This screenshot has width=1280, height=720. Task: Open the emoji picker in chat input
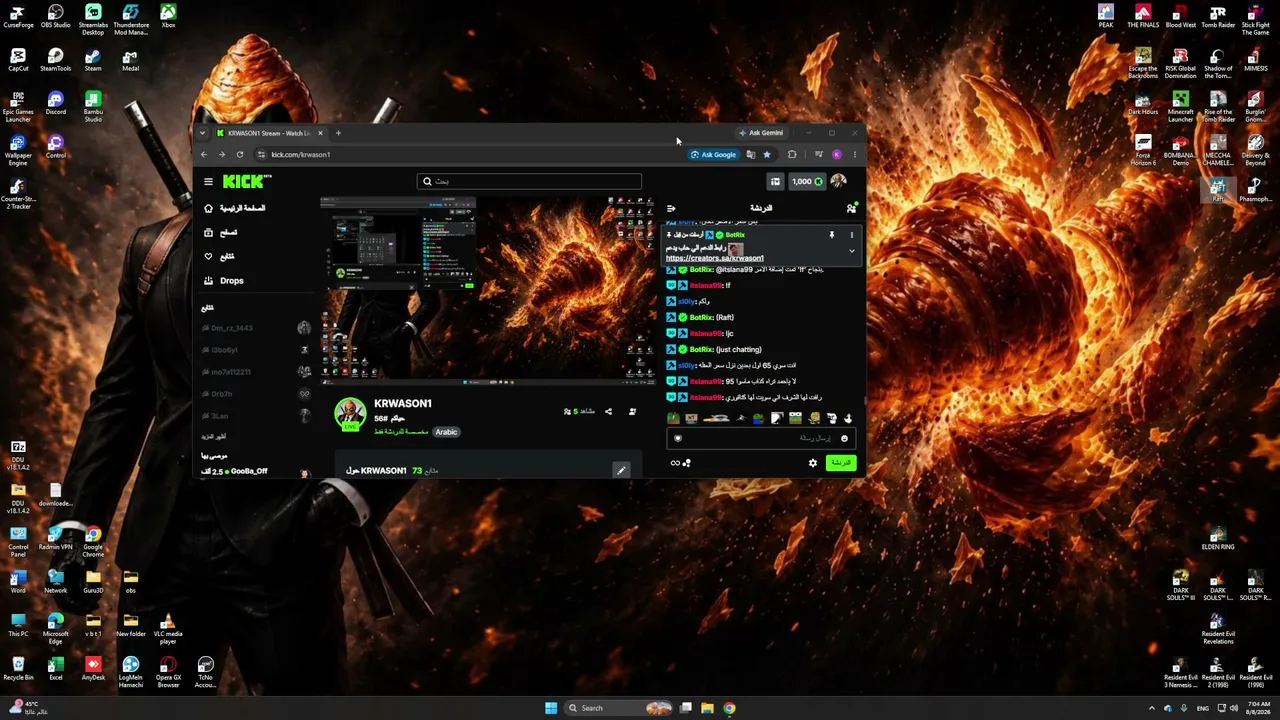(x=844, y=438)
